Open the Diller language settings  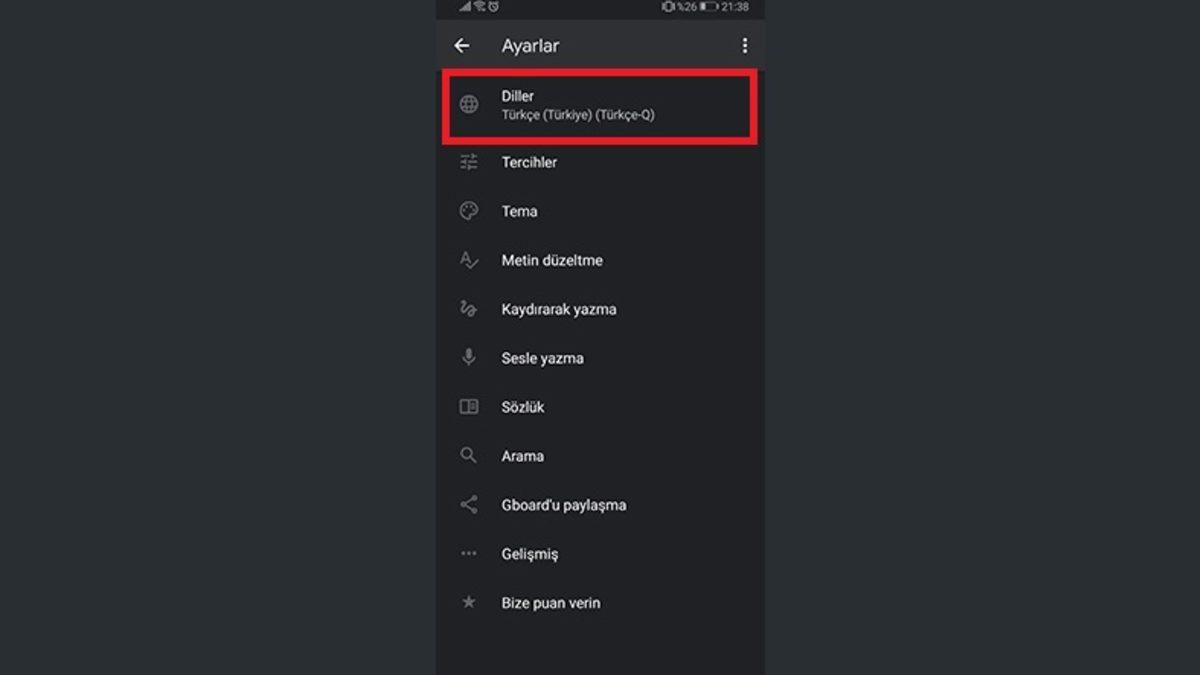(578, 105)
